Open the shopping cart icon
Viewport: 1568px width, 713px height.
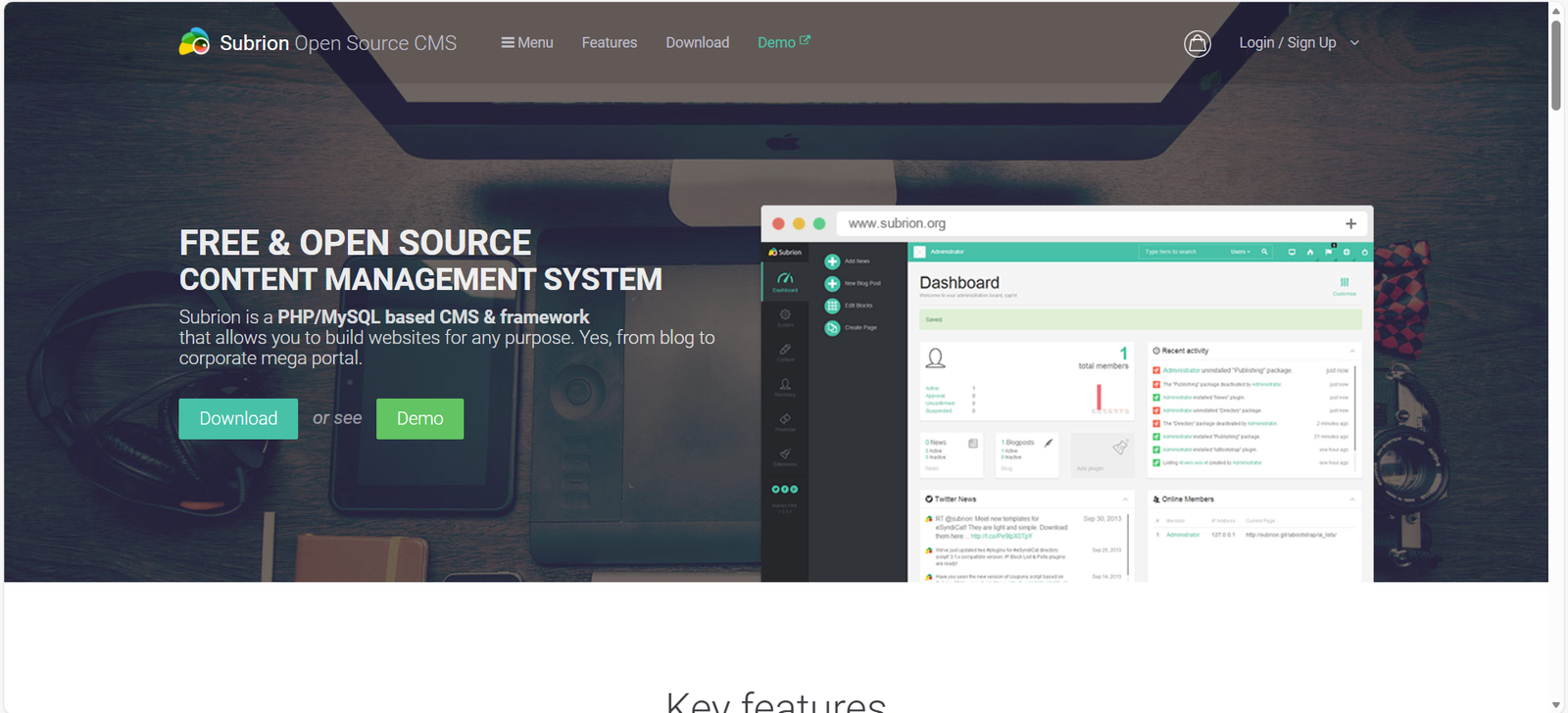click(1198, 43)
